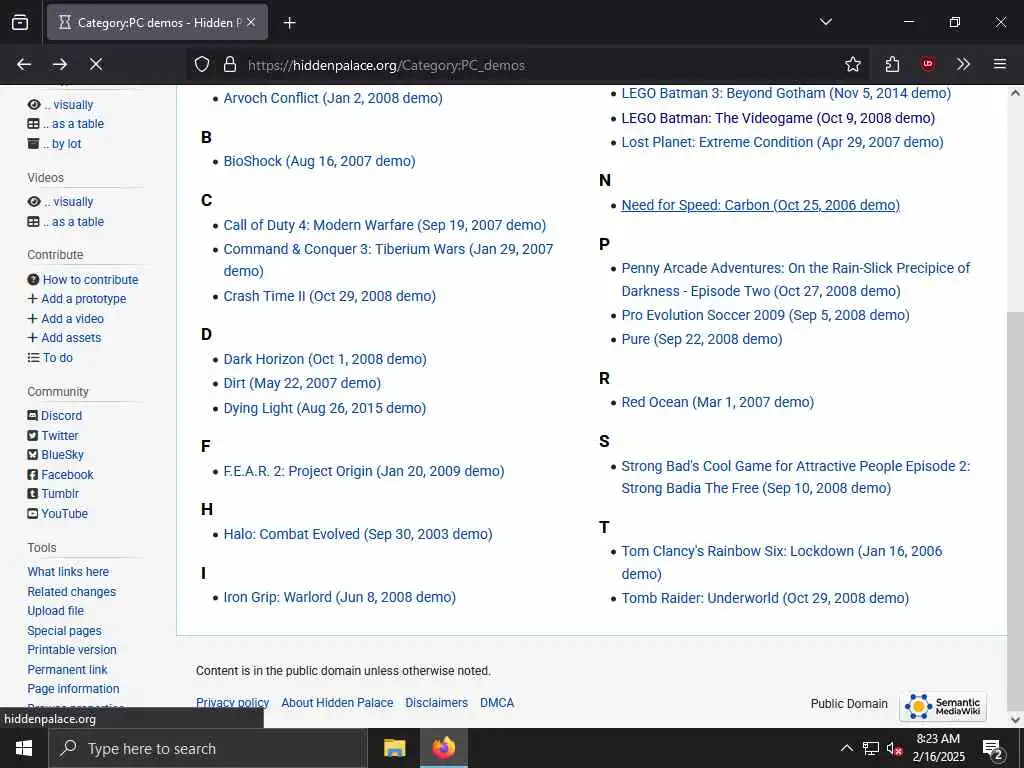
Task: Open the DMCA link
Action: 497,703
